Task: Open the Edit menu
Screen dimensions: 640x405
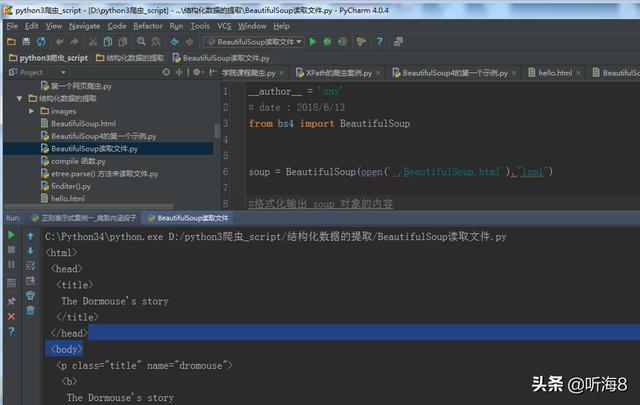Action: [31, 26]
